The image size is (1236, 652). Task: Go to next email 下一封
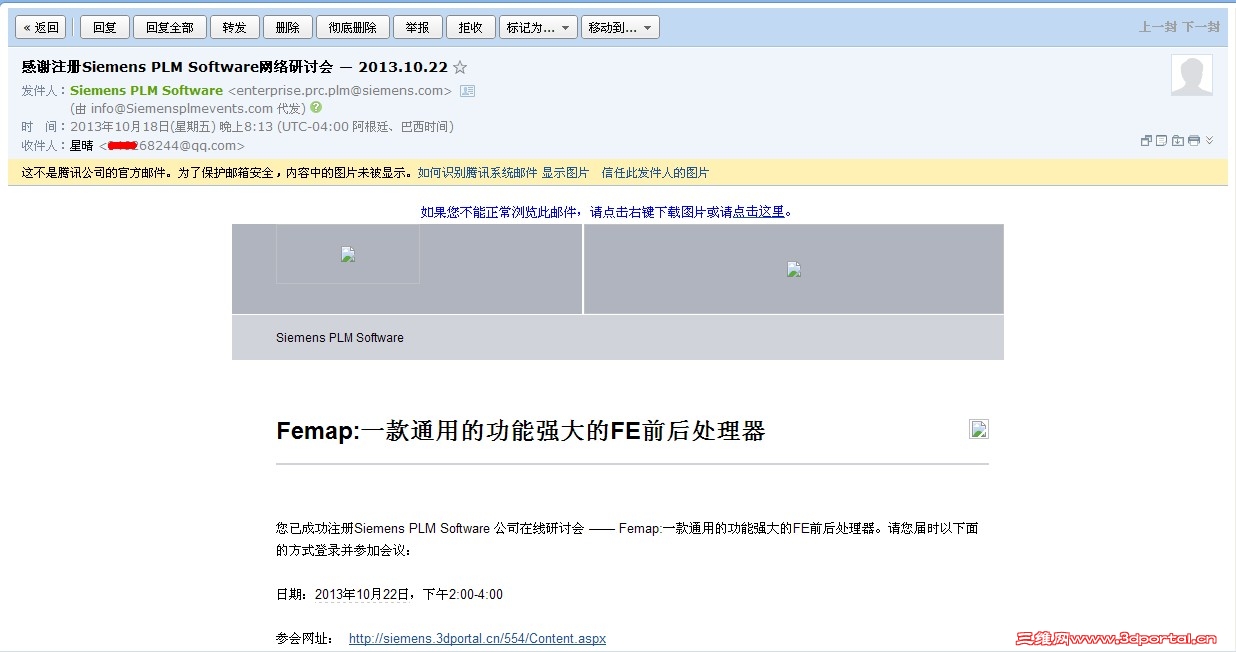pyautogui.click(x=1201, y=28)
